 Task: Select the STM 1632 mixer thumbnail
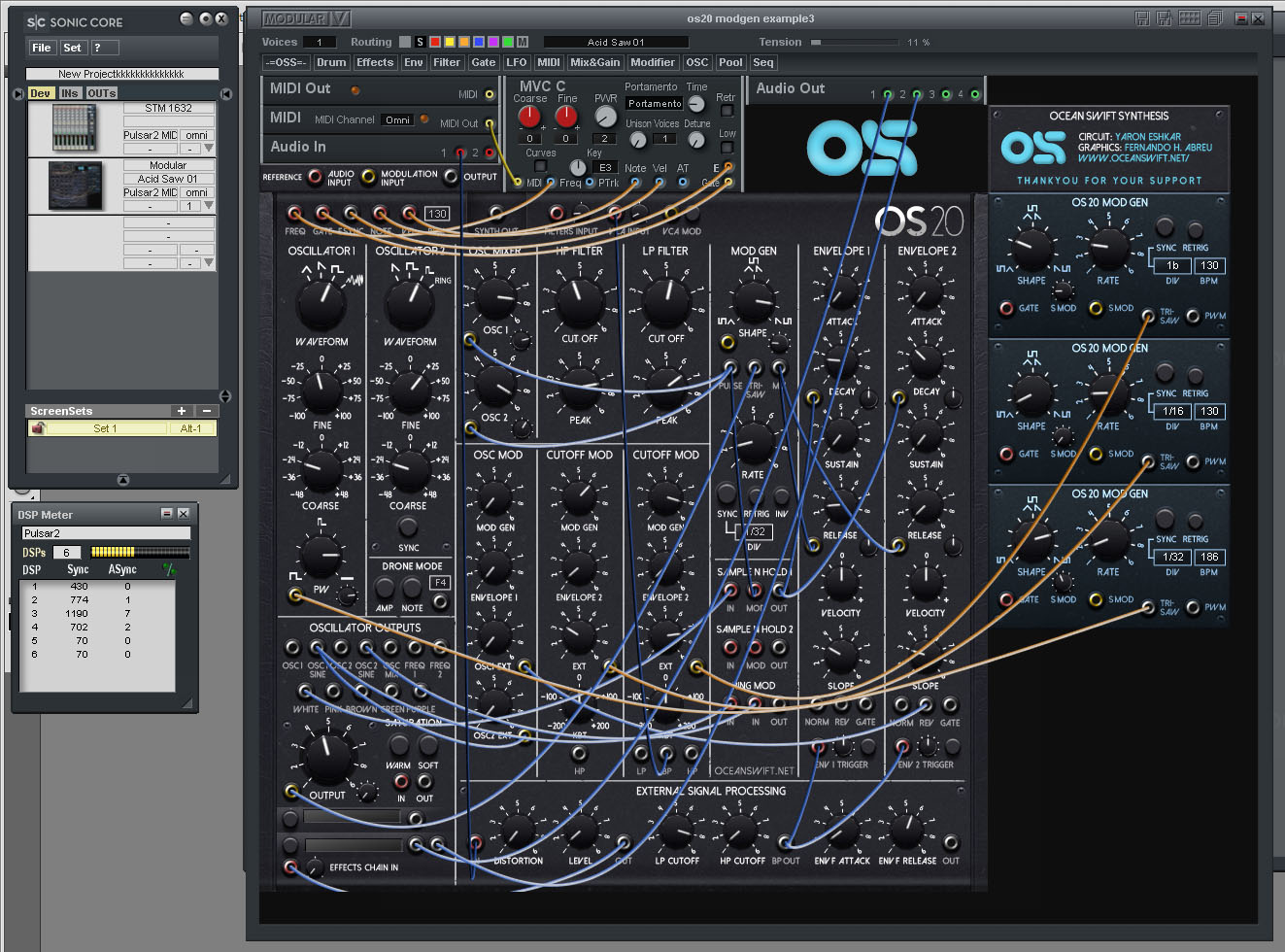(75, 128)
